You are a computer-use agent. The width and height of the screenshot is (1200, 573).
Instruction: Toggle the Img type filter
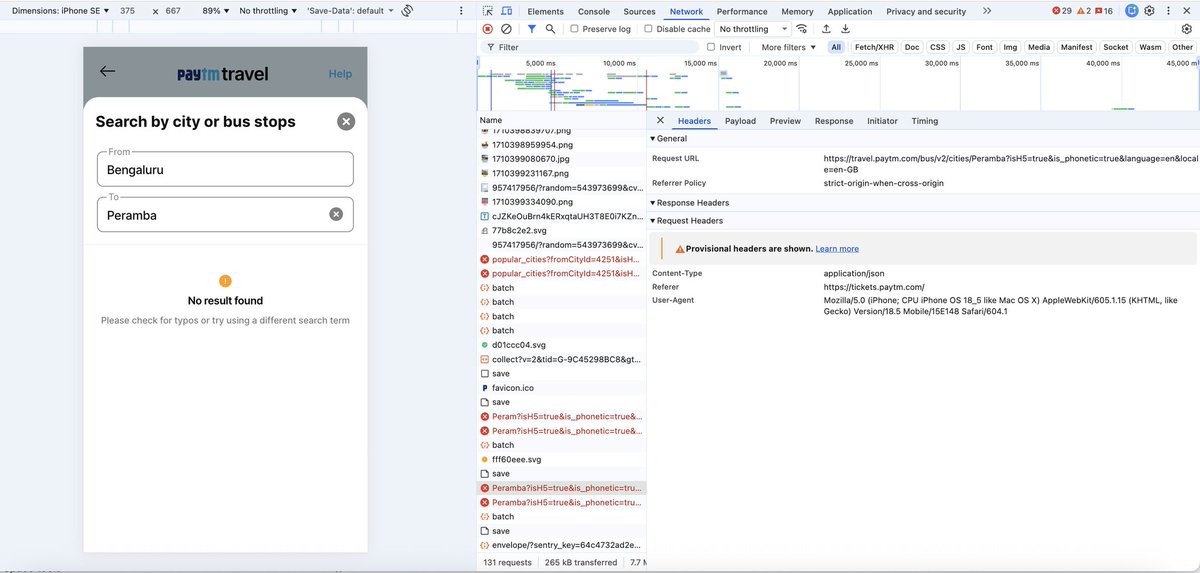pyautogui.click(x=1010, y=47)
